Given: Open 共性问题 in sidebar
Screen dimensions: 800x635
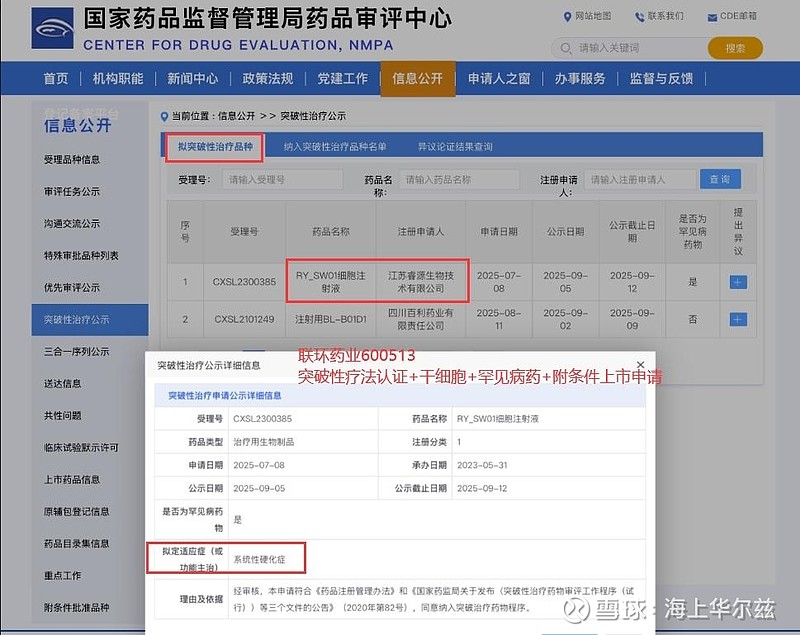Looking at the screenshot, I should pyautogui.click(x=62, y=416).
